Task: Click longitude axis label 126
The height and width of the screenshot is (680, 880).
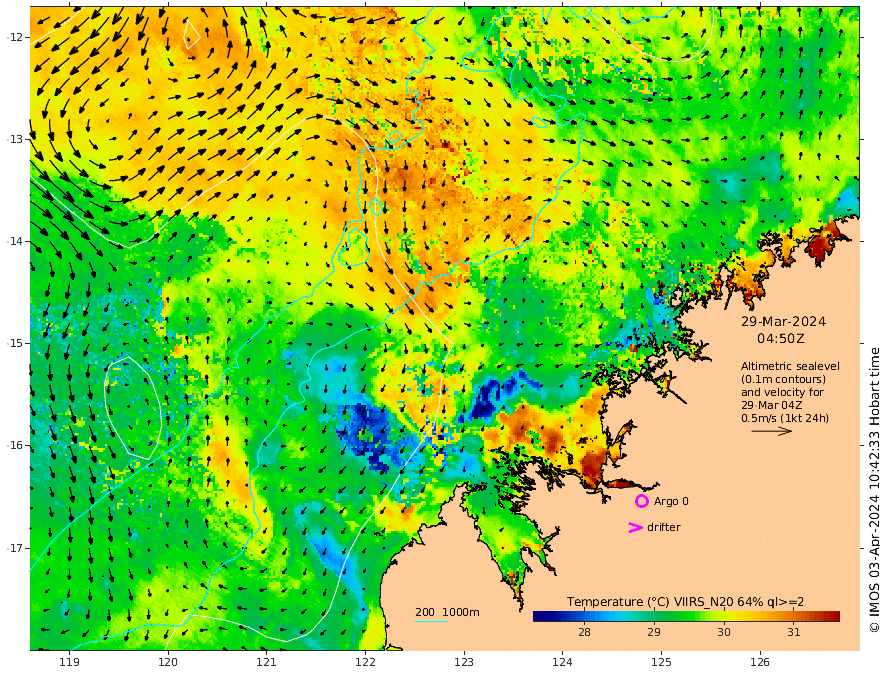Action: point(760,663)
